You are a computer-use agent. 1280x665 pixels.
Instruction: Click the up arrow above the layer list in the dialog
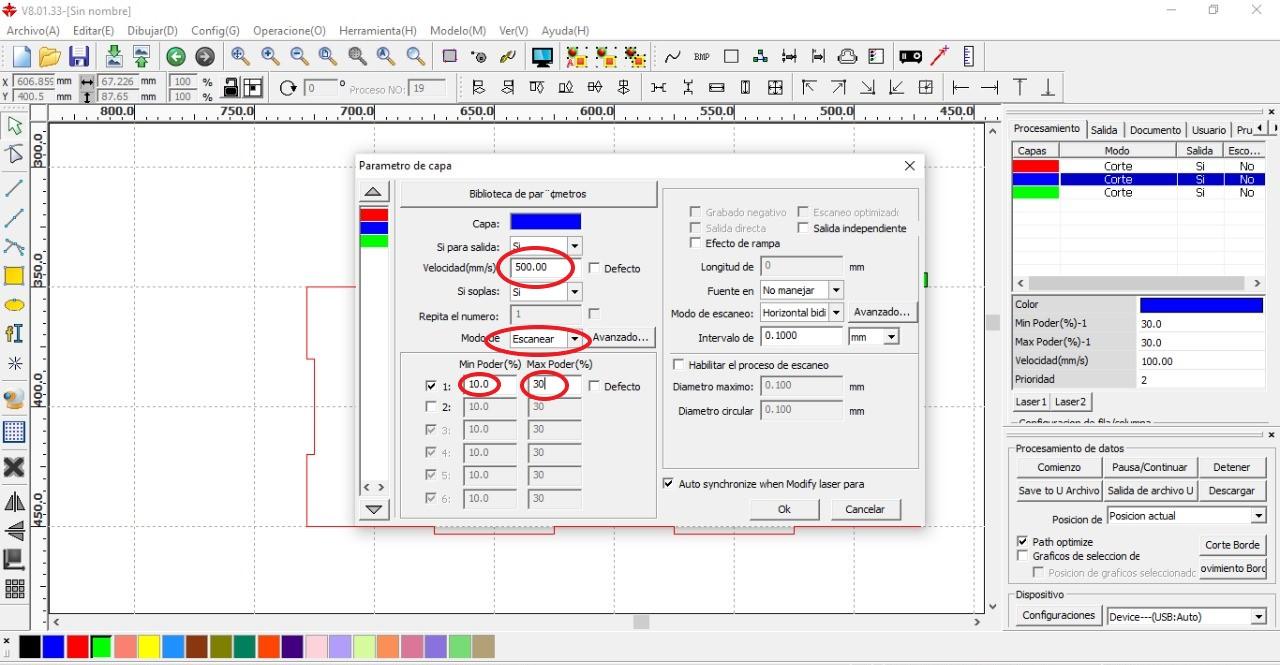(x=373, y=192)
